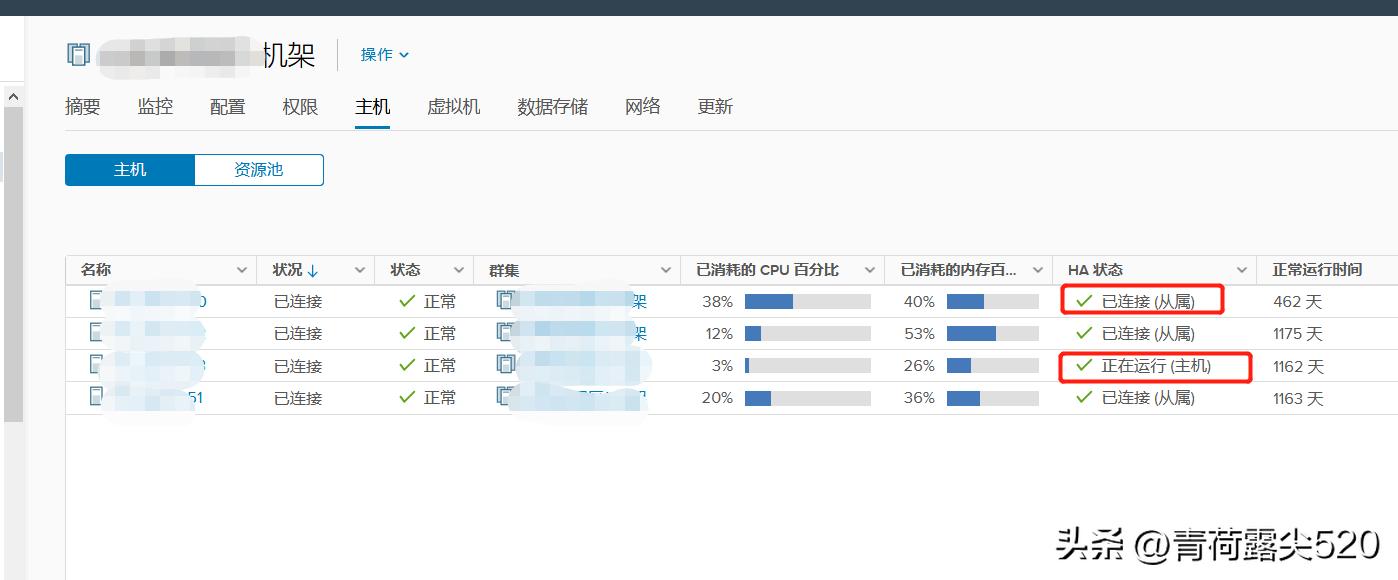Viewport: 1398px width, 580px height.
Task: Switch to the 虚拟机 tab
Action: pos(454,107)
